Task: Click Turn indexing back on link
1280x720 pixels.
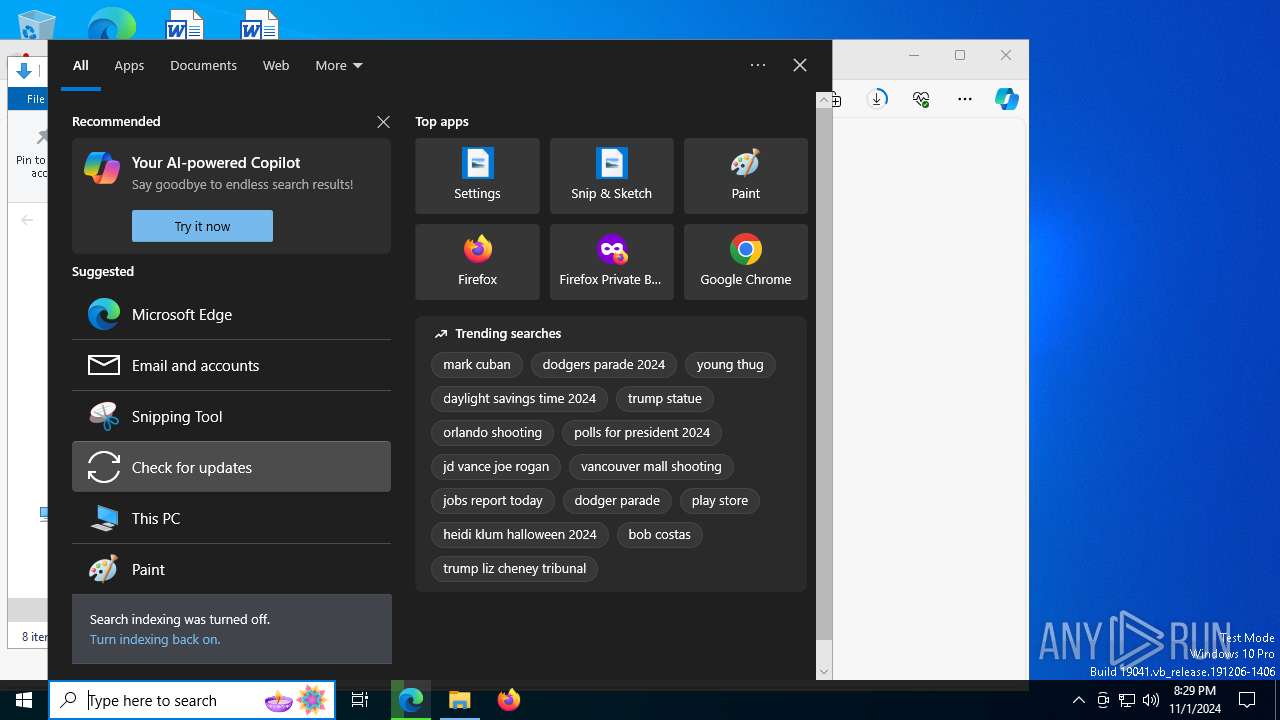Action: 155,639
